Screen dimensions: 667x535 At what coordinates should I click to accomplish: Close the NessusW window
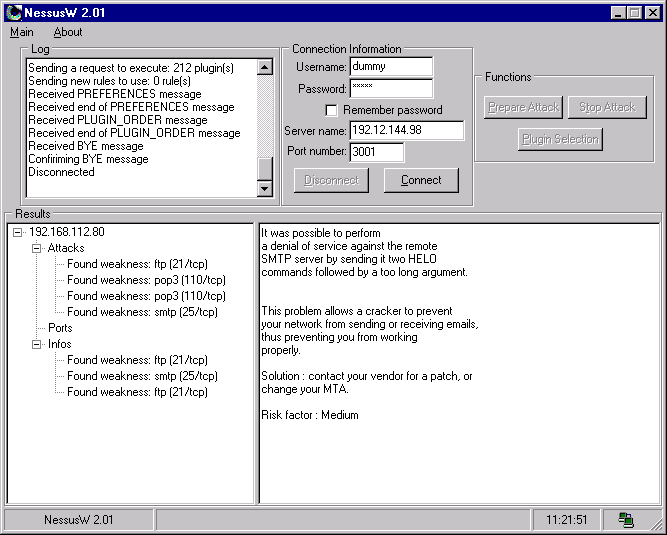(x=653, y=13)
